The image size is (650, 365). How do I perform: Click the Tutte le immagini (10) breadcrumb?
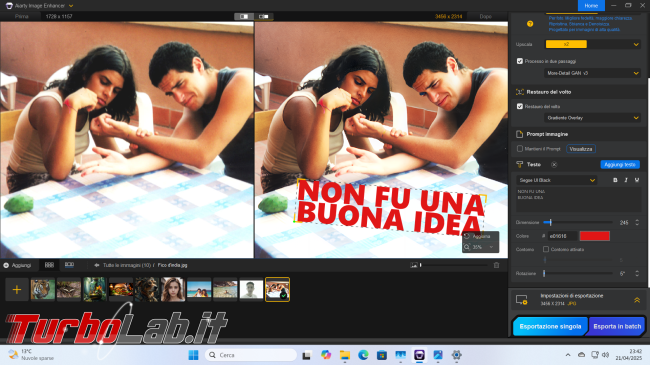(x=127, y=265)
